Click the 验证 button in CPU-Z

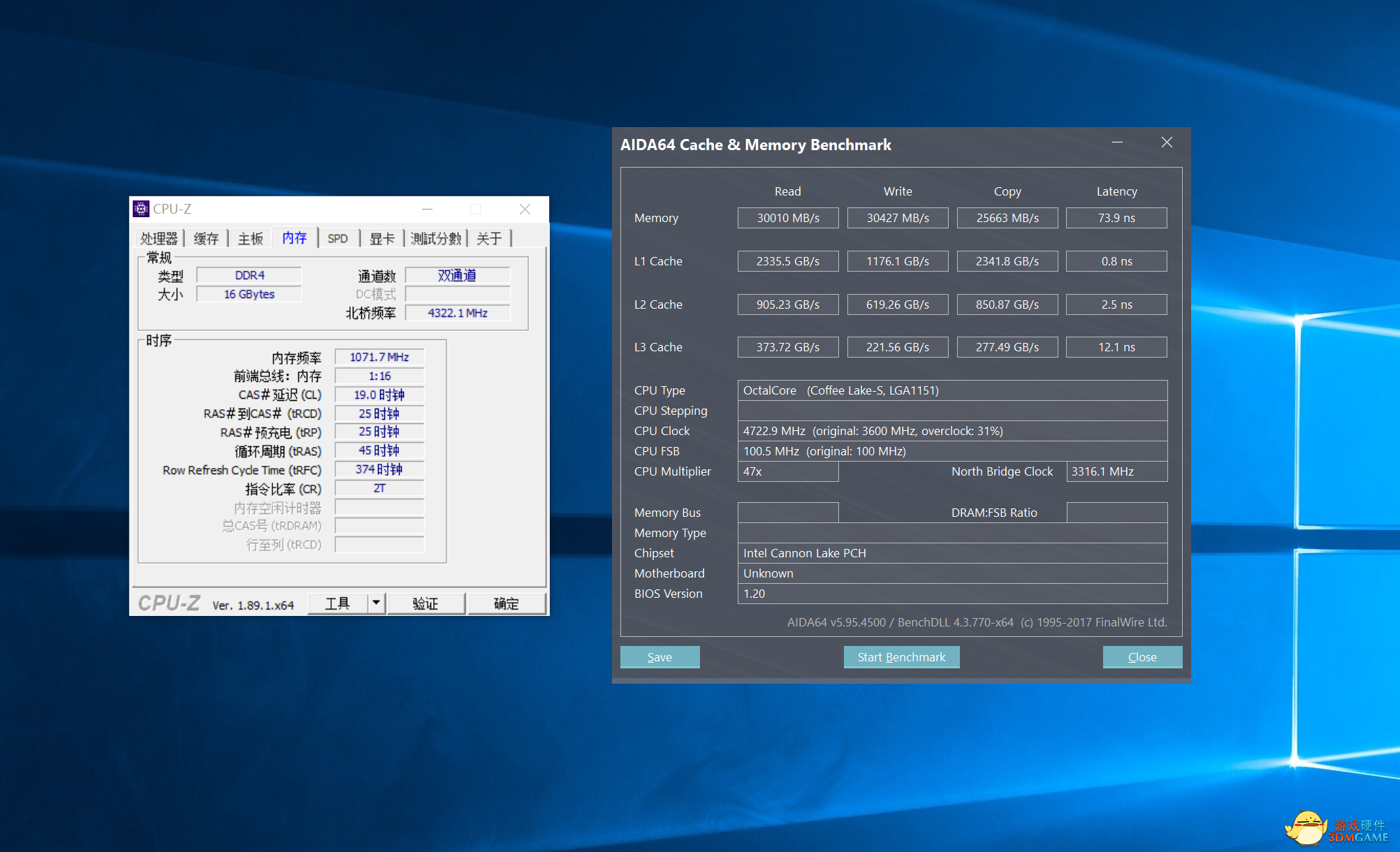425,603
